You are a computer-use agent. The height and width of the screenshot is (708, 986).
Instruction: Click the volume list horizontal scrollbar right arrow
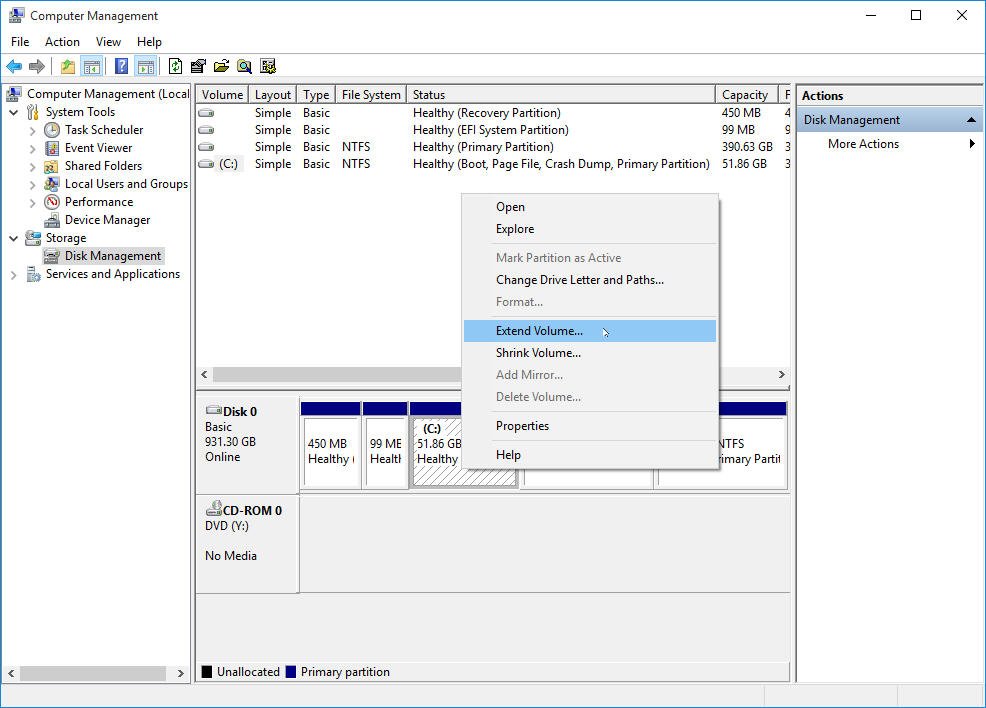[x=782, y=375]
